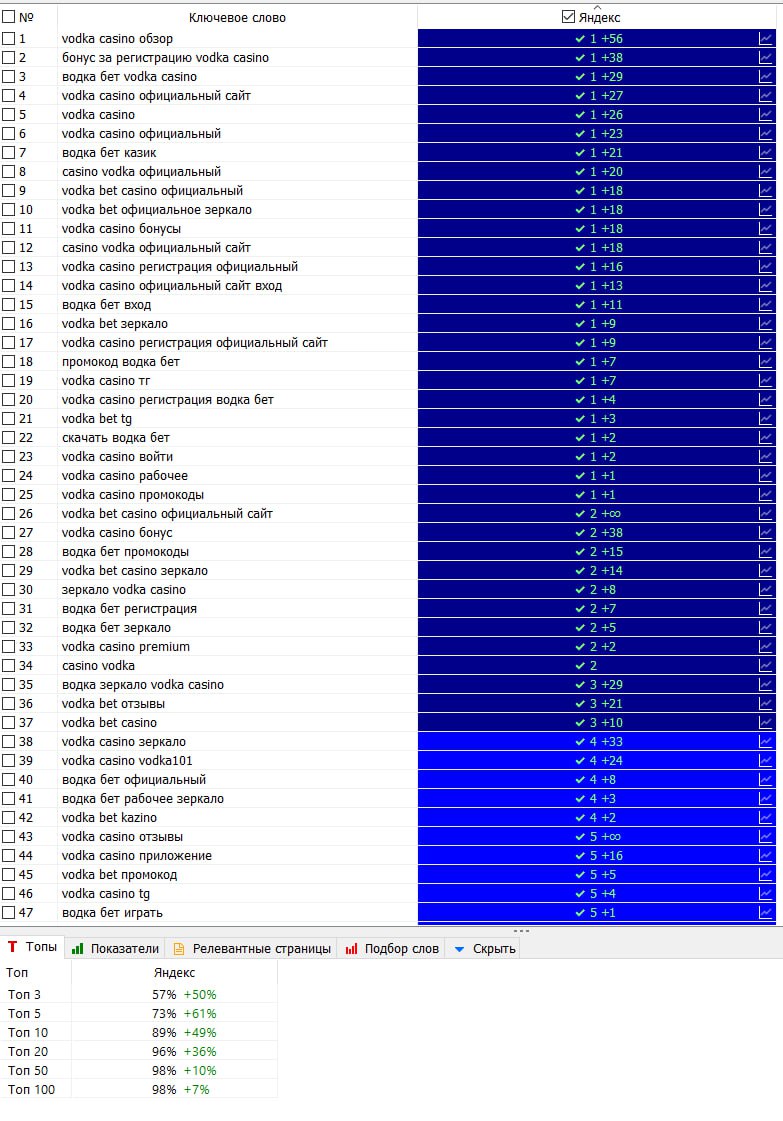Open chart icon for 'vodka casino обзор' row
This screenshot has width=783, height=1121.
pyautogui.click(x=765, y=39)
